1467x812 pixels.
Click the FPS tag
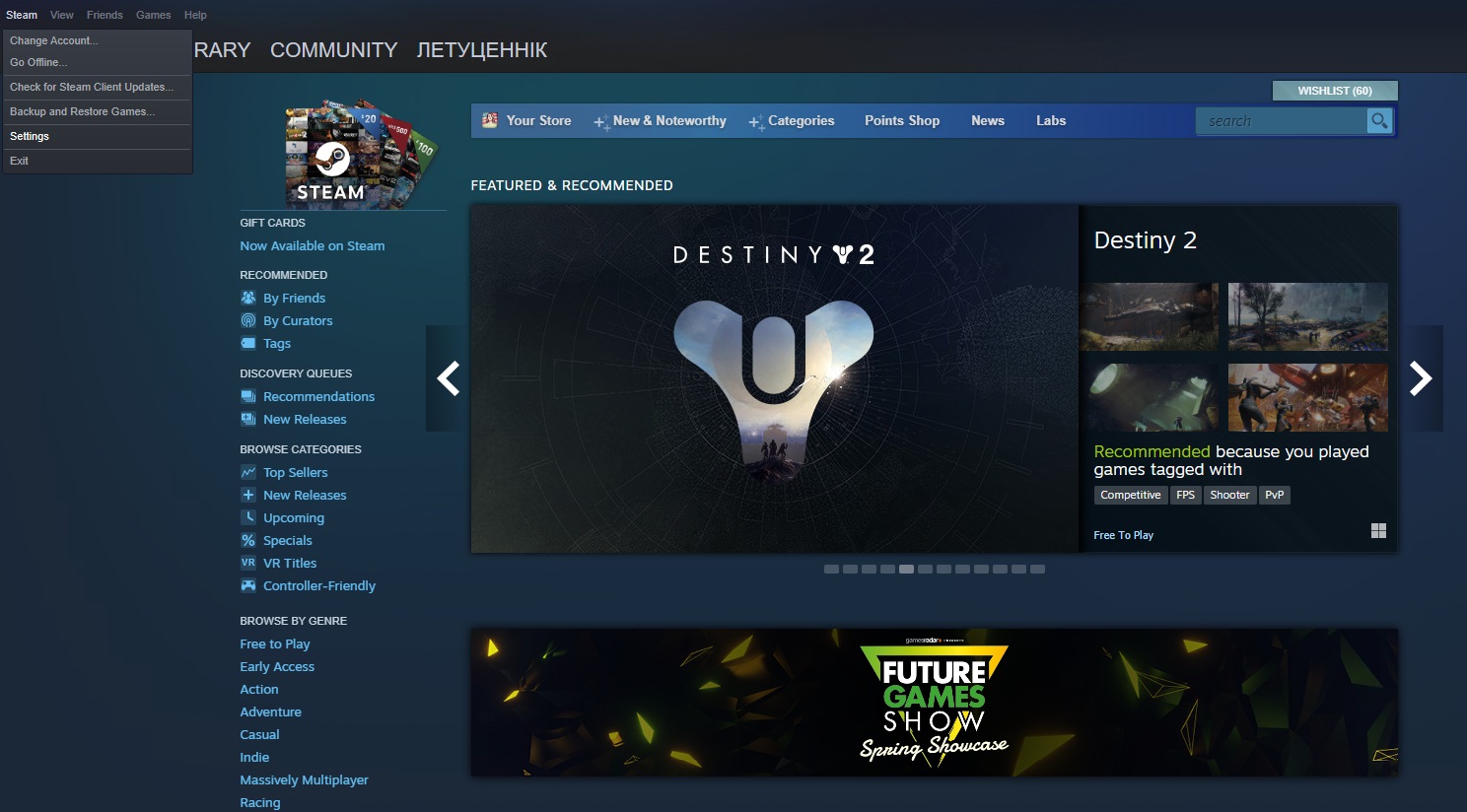(x=1185, y=495)
